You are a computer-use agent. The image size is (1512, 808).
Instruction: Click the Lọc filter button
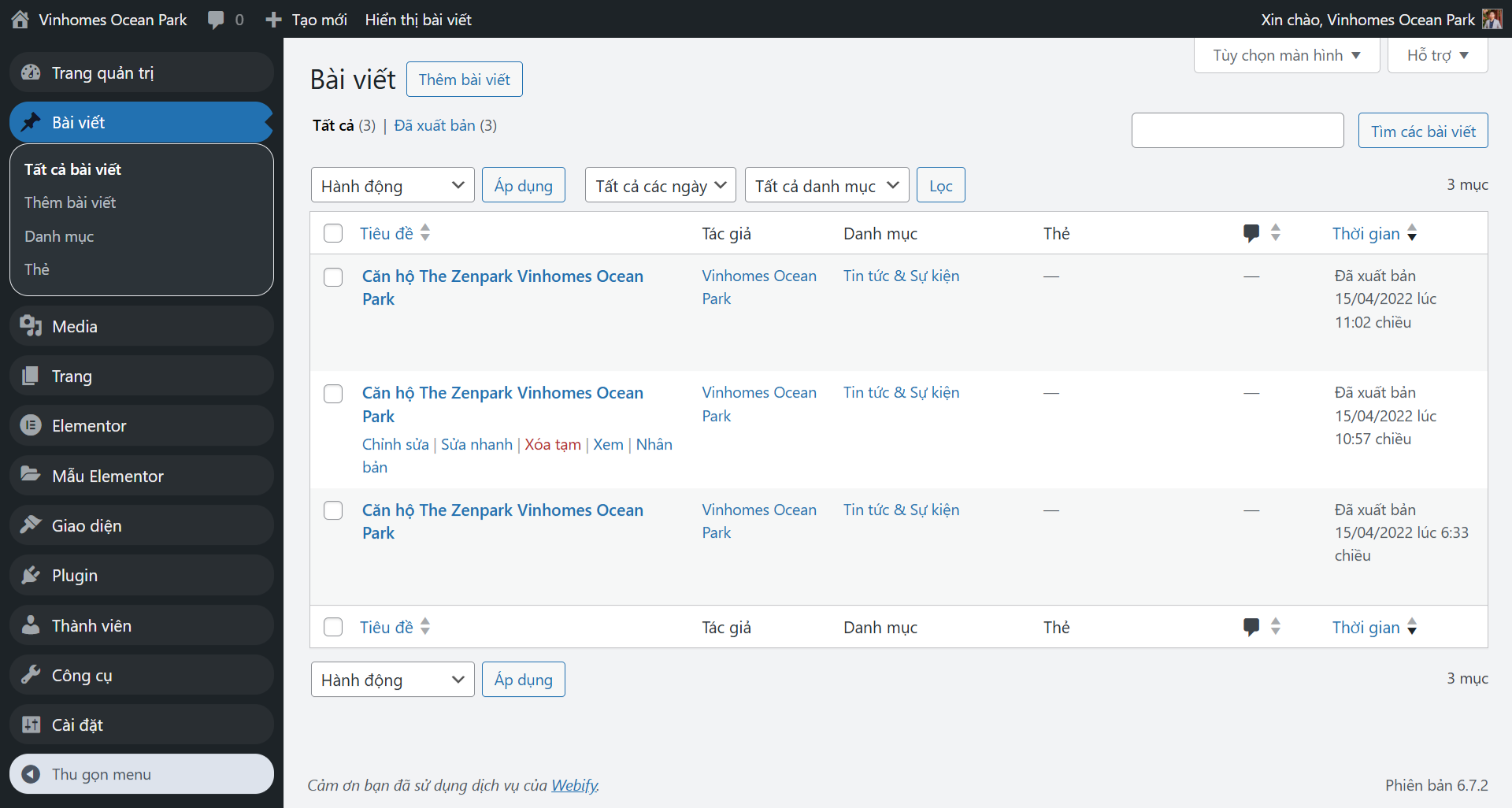click(941, 185)
